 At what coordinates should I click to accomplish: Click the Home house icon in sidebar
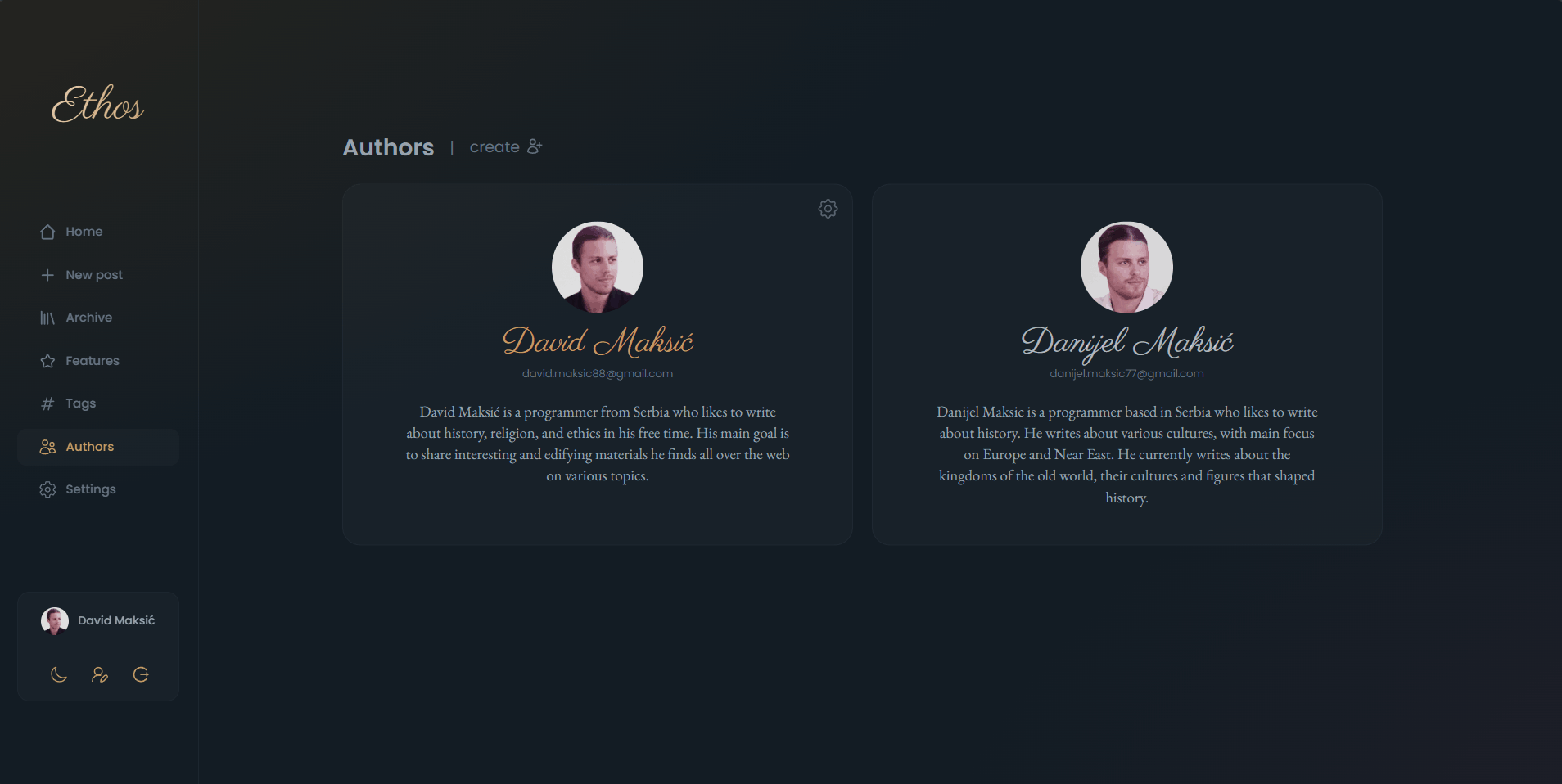click(47, 232)
